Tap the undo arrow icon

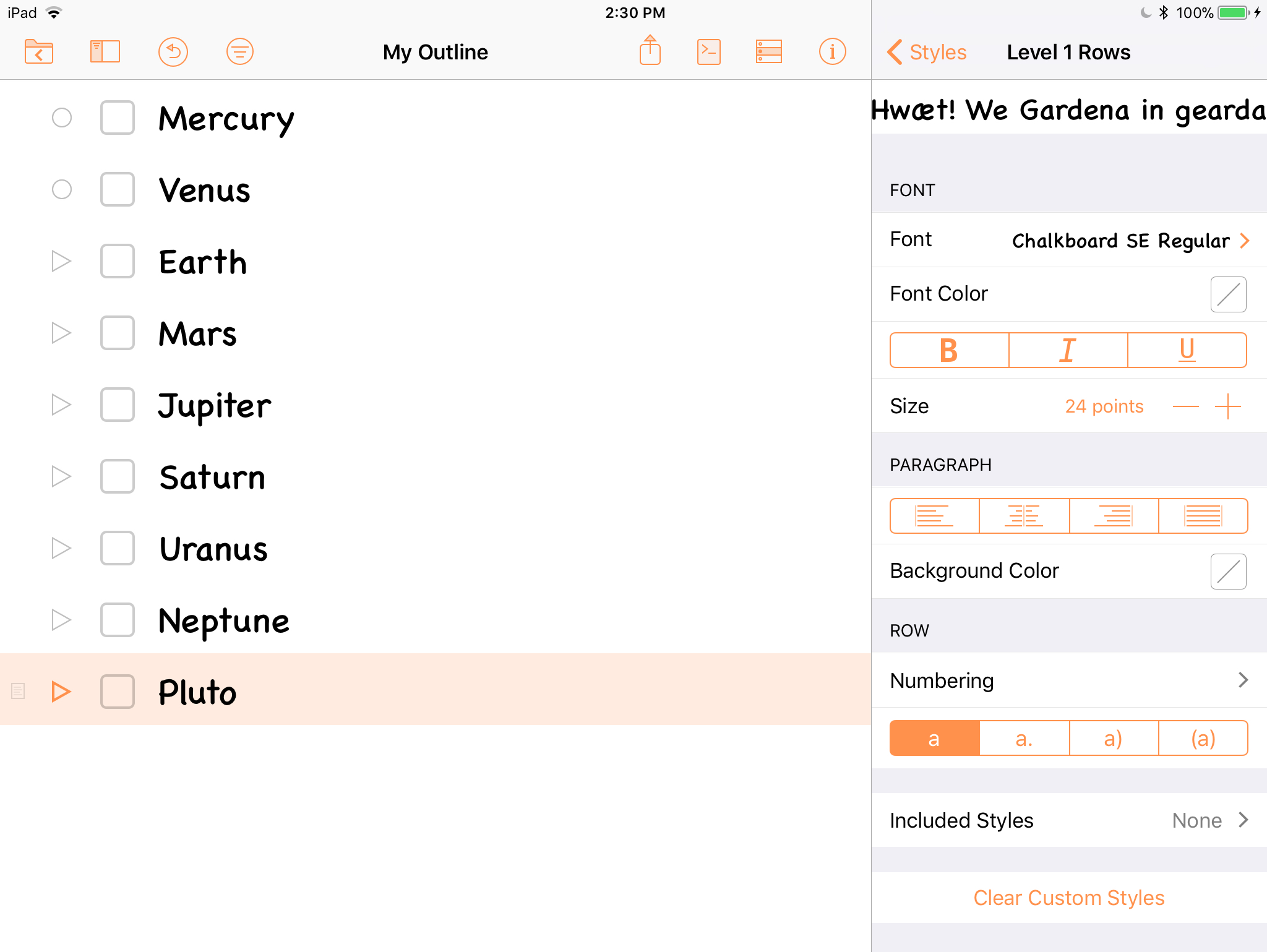[x=173, y=52]
